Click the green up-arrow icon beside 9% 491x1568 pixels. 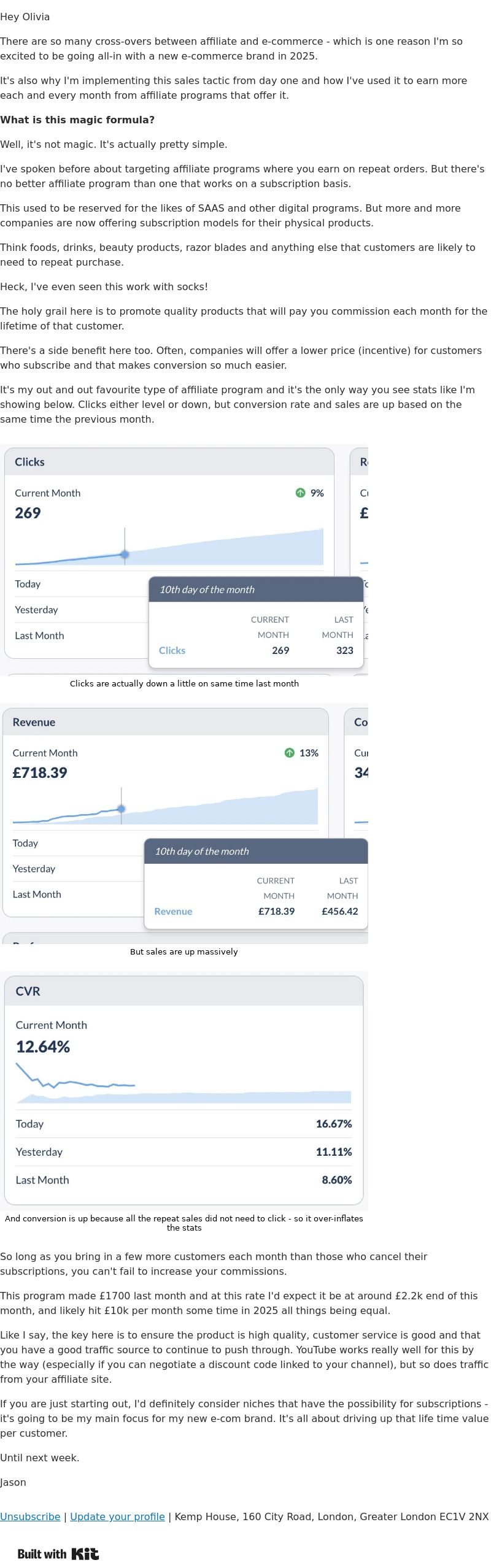click(300, 493)
